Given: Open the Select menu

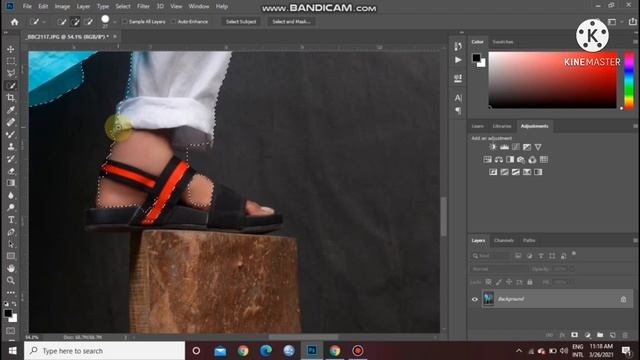Looking at the screenshot, I should click(x=122, y=7).
